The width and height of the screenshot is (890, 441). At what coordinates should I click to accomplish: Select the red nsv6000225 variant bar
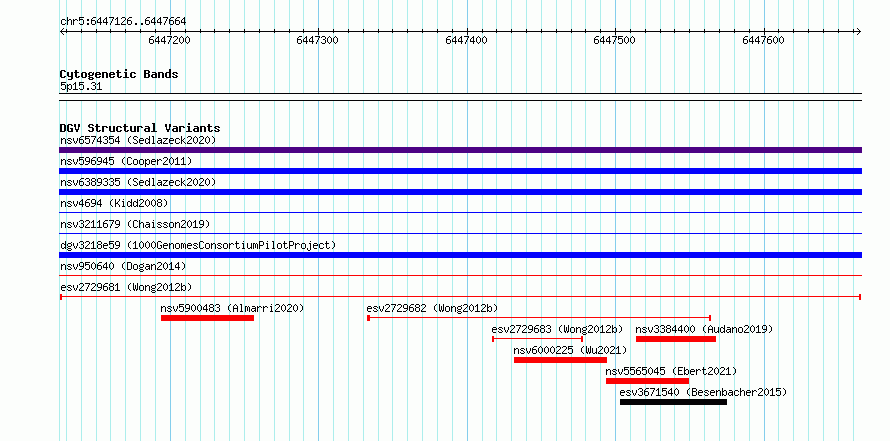pyautogui.click(x=560, y=360)
